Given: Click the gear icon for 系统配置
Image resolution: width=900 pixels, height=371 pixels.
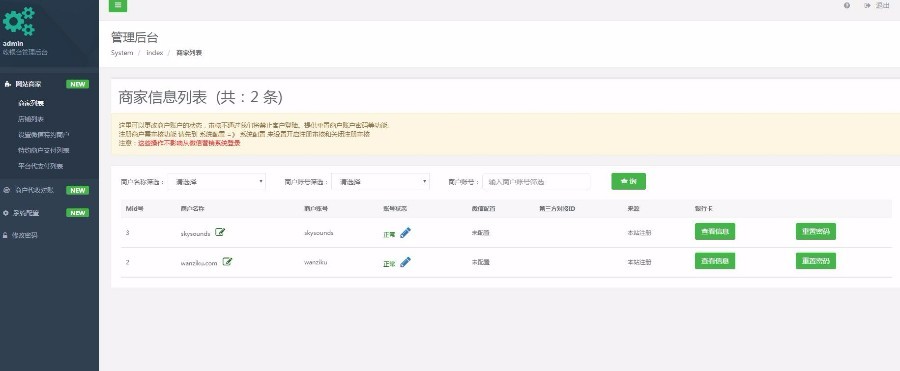Looking at the screenshot, I should (x=6, y=212).
